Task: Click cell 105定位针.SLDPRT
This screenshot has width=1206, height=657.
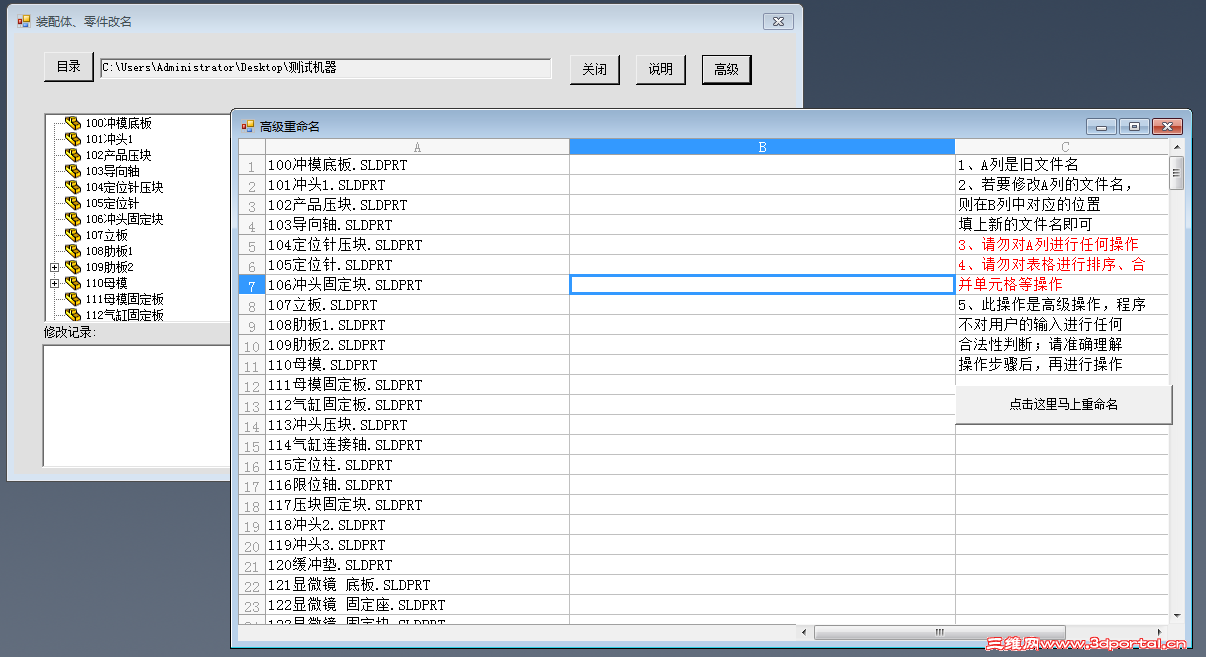Action: click(x=417, y=265)
